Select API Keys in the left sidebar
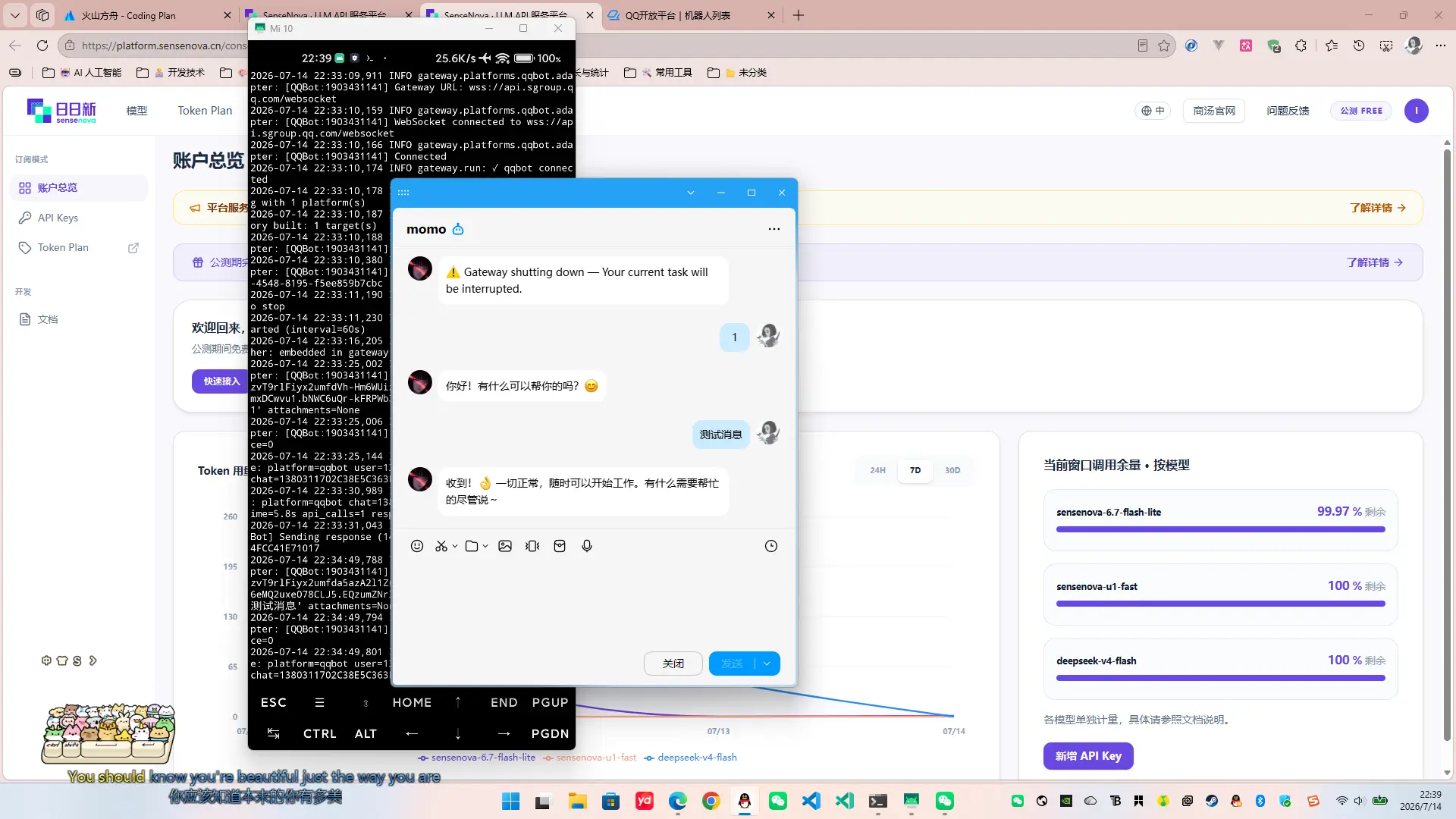This screenshot has width=1456, height=819. (x=79, y=218)
